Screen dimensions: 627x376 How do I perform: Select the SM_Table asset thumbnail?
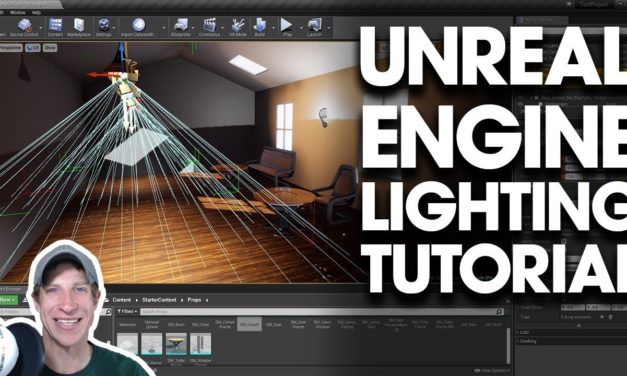point(176,344)
